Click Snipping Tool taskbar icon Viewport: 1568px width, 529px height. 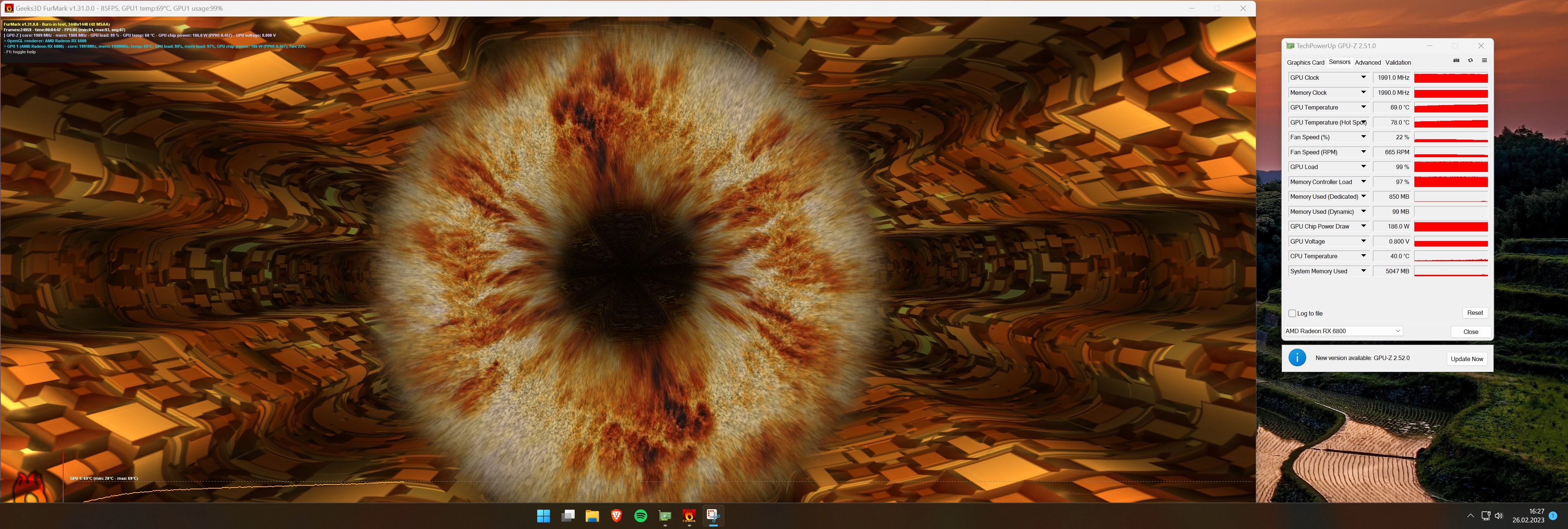coord(713,516)
